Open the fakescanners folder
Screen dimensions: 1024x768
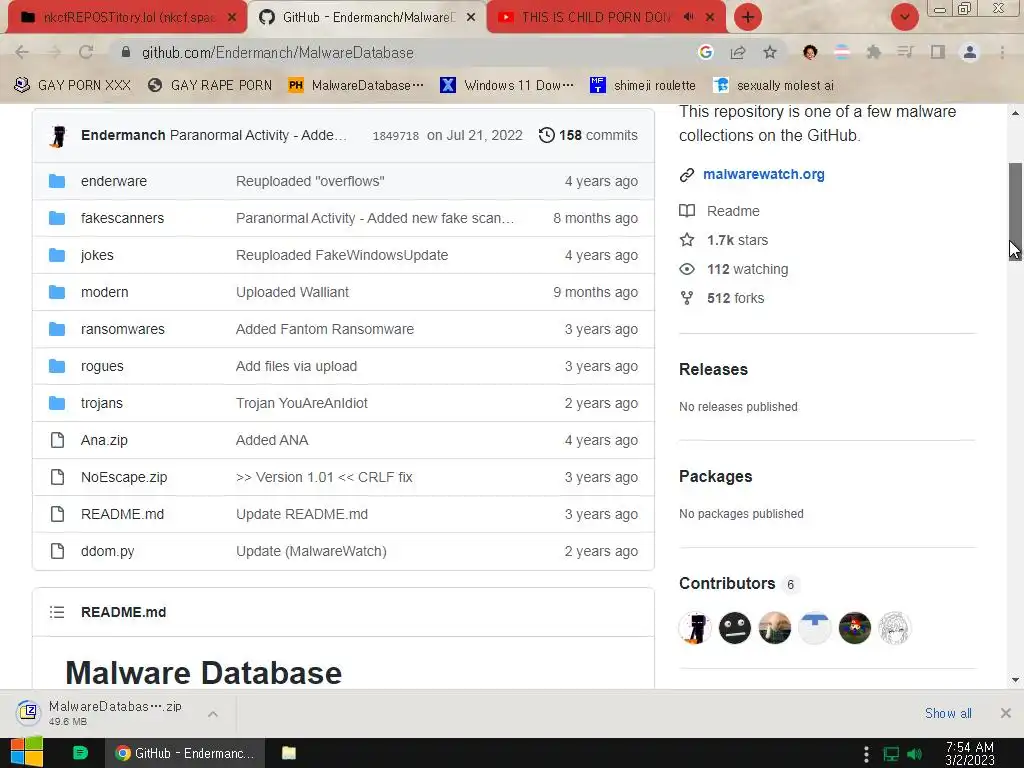tap(122, 218)
